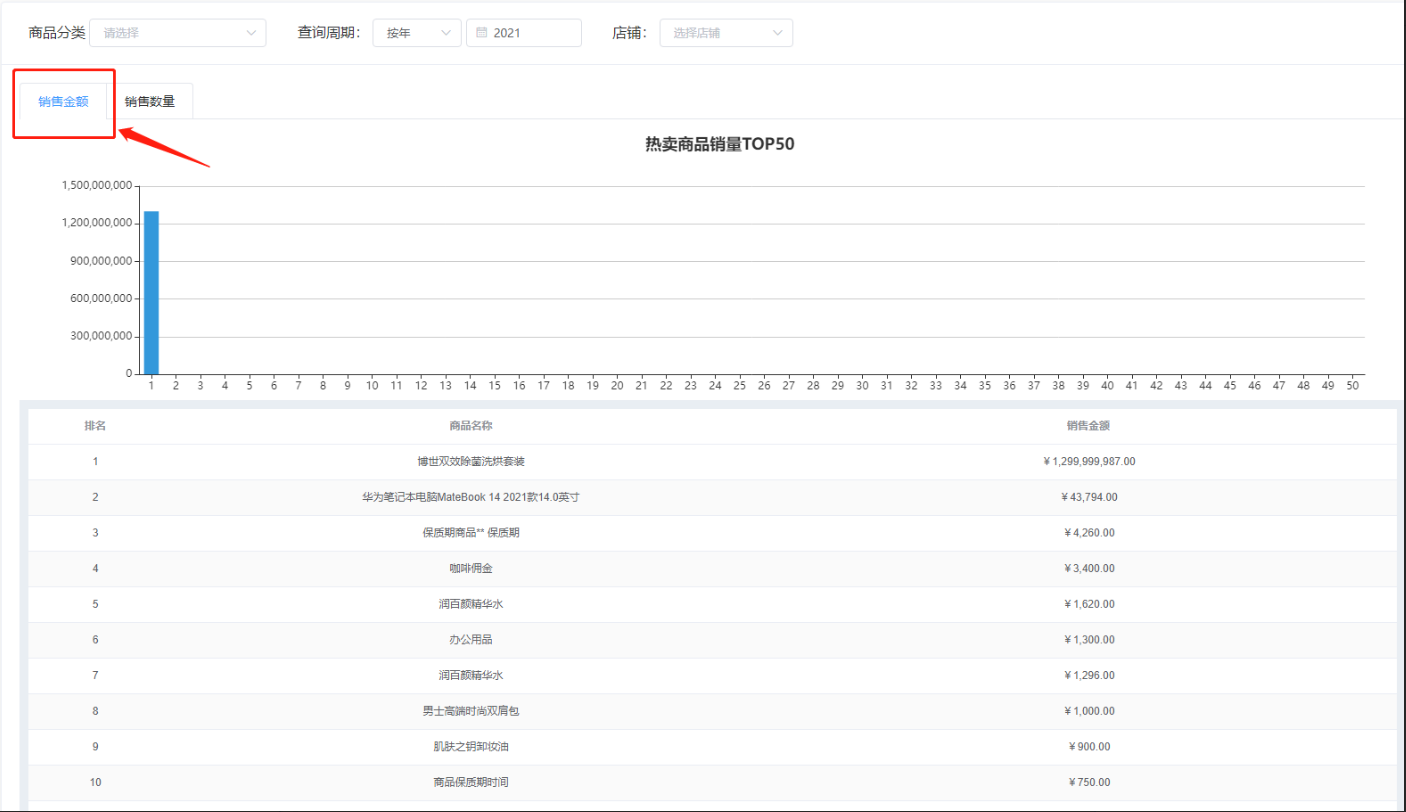The width and height of the screenshot is (1406, 812).
Task: Expand the 商品分类 dropdown arrow
Action: coord(251,33)
